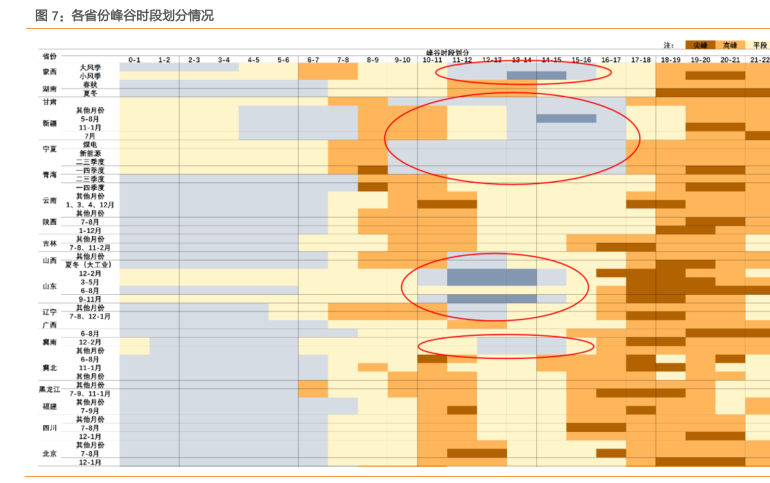Select the 6-7 hour column header
The height and width of the screenshot is (483, 770).
coord(313,60)
